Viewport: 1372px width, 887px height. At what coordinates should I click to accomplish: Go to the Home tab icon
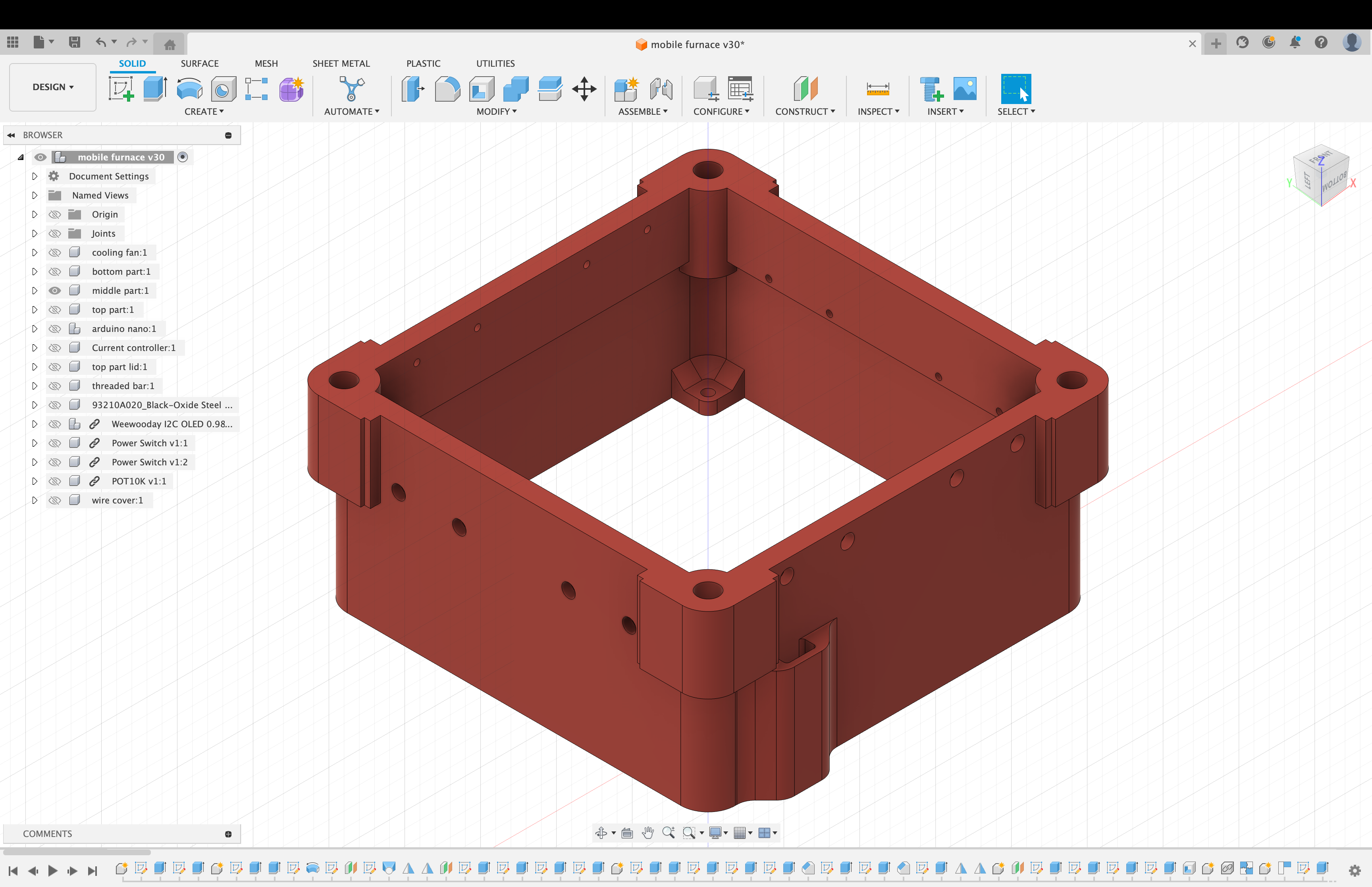(x=170, y=44)
